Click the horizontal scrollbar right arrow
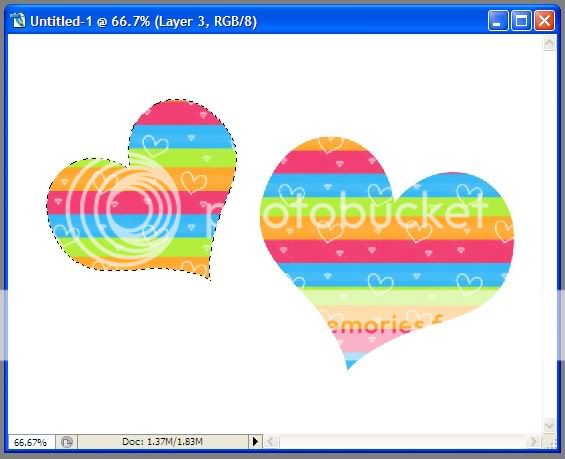This screenshot has width=565, height=459. [534, 442]
